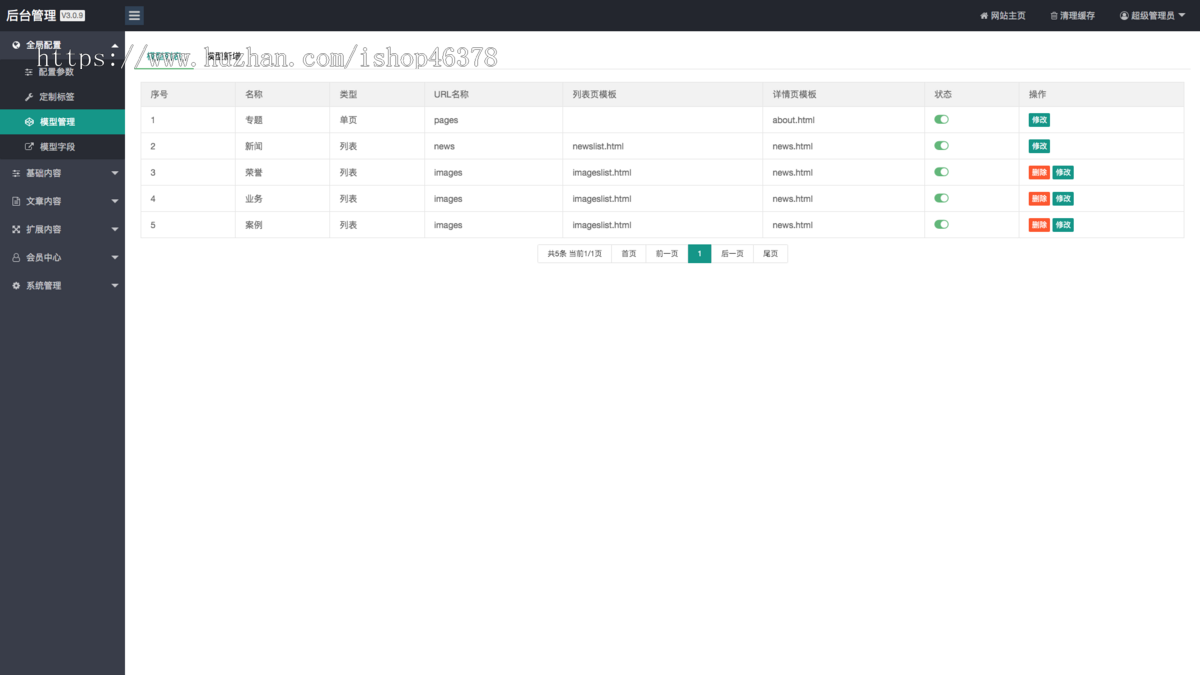Go to 前一页 in pagination
This screenshot has height=675, width=1200.
(667, 254)
